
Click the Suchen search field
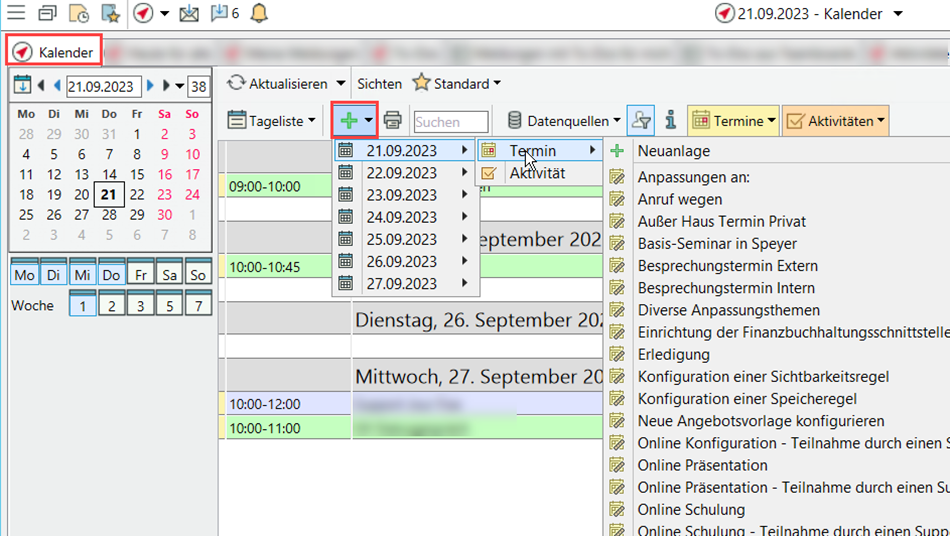[x=451, y=122]
